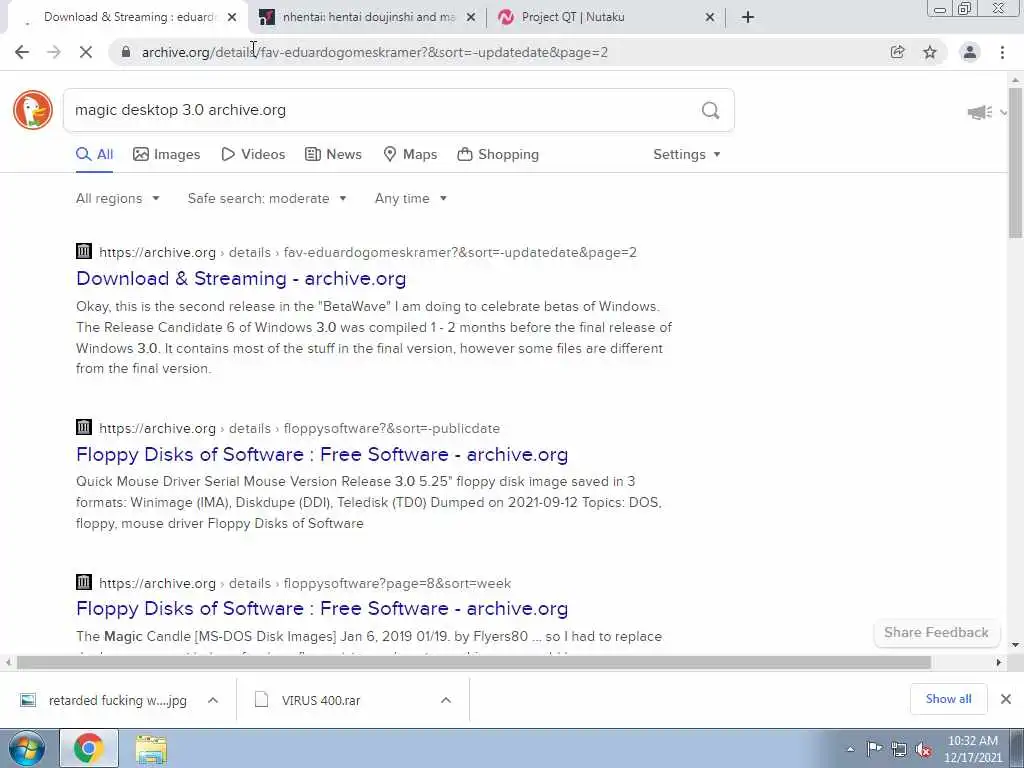Click the favicon beside floppysoftware publicdate result
1024x768 pixels.
(x=84, y=427)
